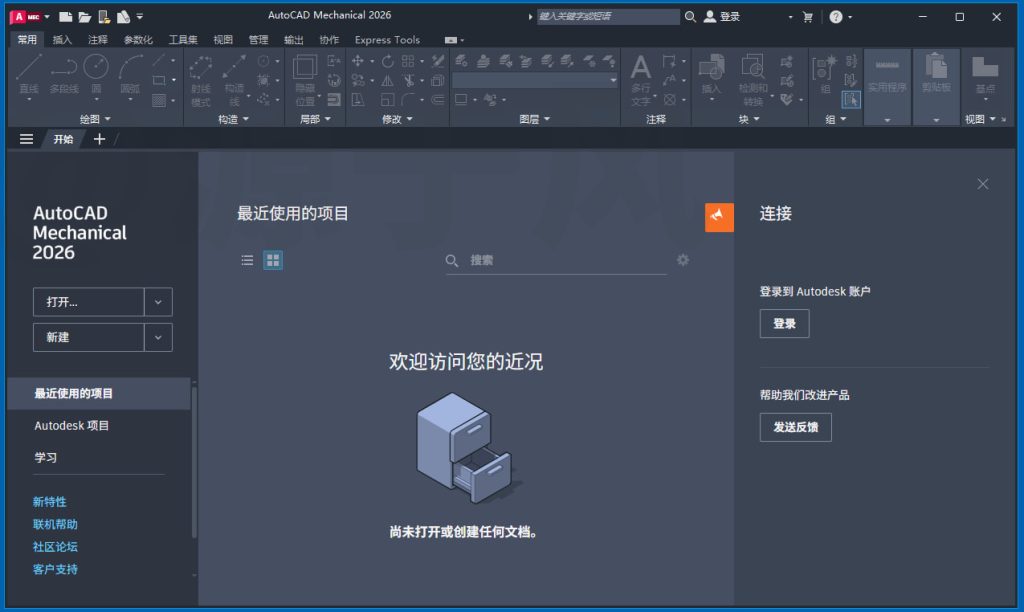The width and height of the screenshot is (1024, 612).
Task: Click the orange announcement megaphone icon
Action: point(719,217)
